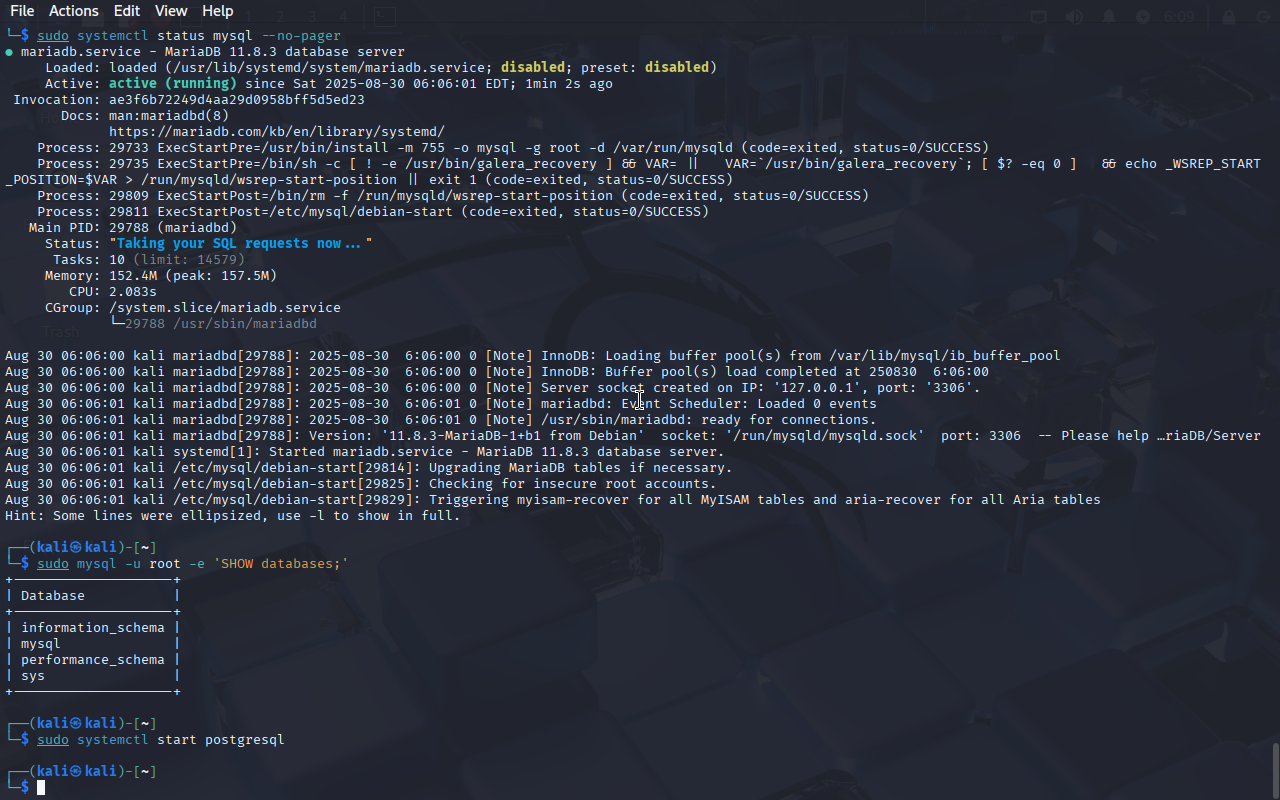Click the 'sys' database row

point(33,675)
